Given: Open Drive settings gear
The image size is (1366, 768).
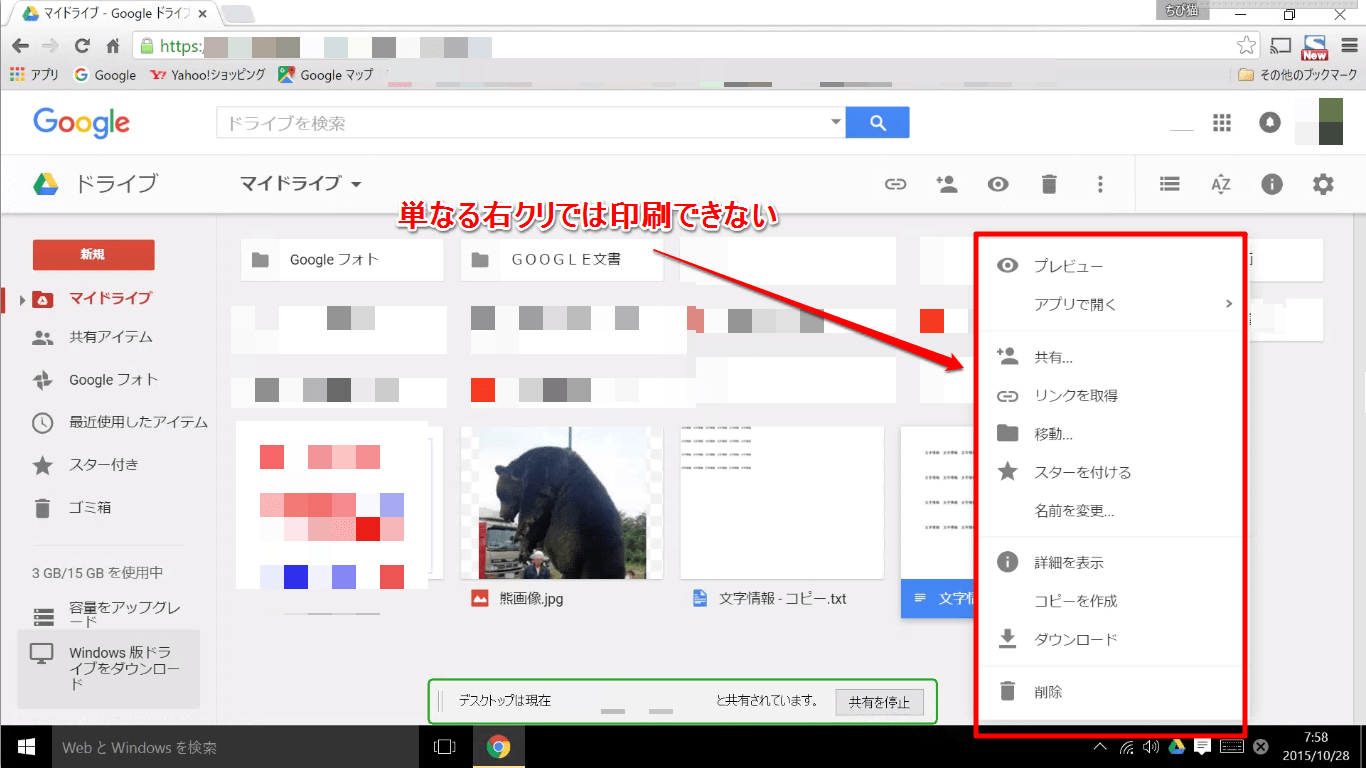Looking at the screenshot, I should (x=1323, y=184).
